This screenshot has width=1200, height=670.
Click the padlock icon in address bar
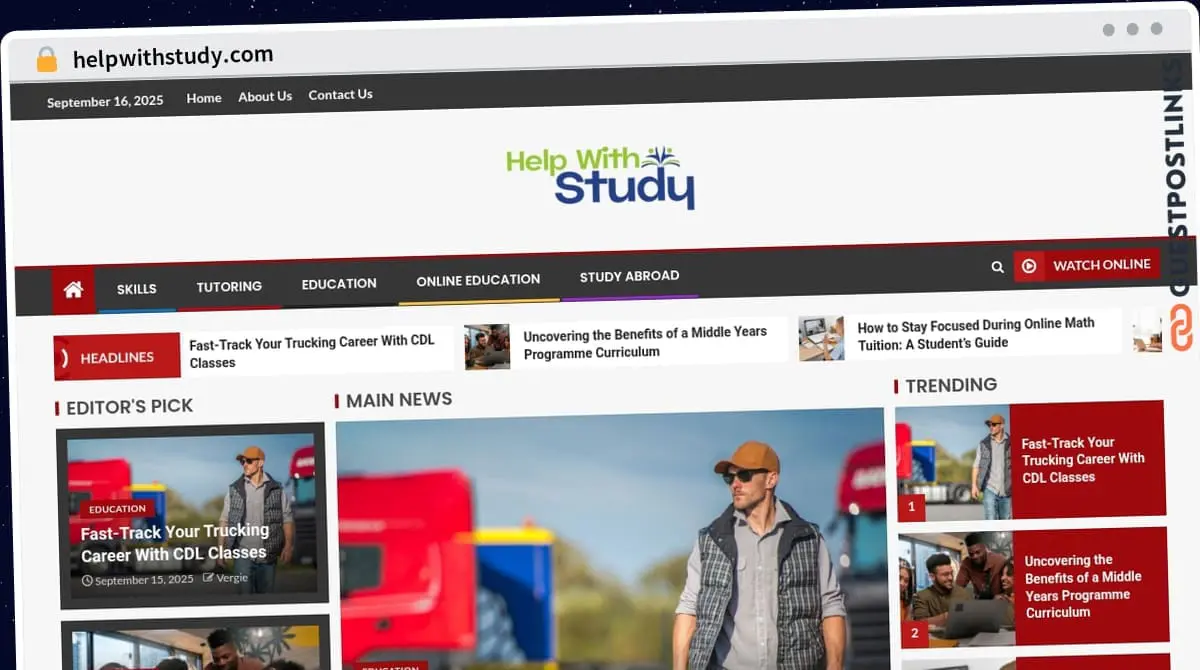point(47,60)
